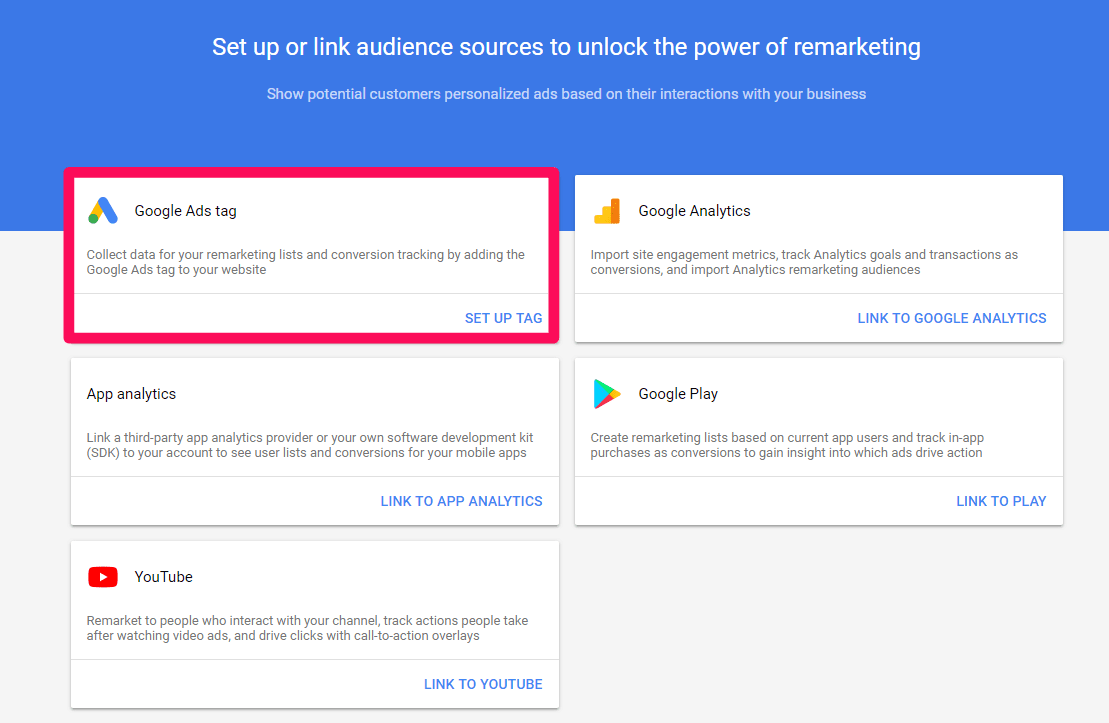Select the Google Play card title
Image resolution: width=1109 pixels, height=723 pixels.
[x=678, y=394]
